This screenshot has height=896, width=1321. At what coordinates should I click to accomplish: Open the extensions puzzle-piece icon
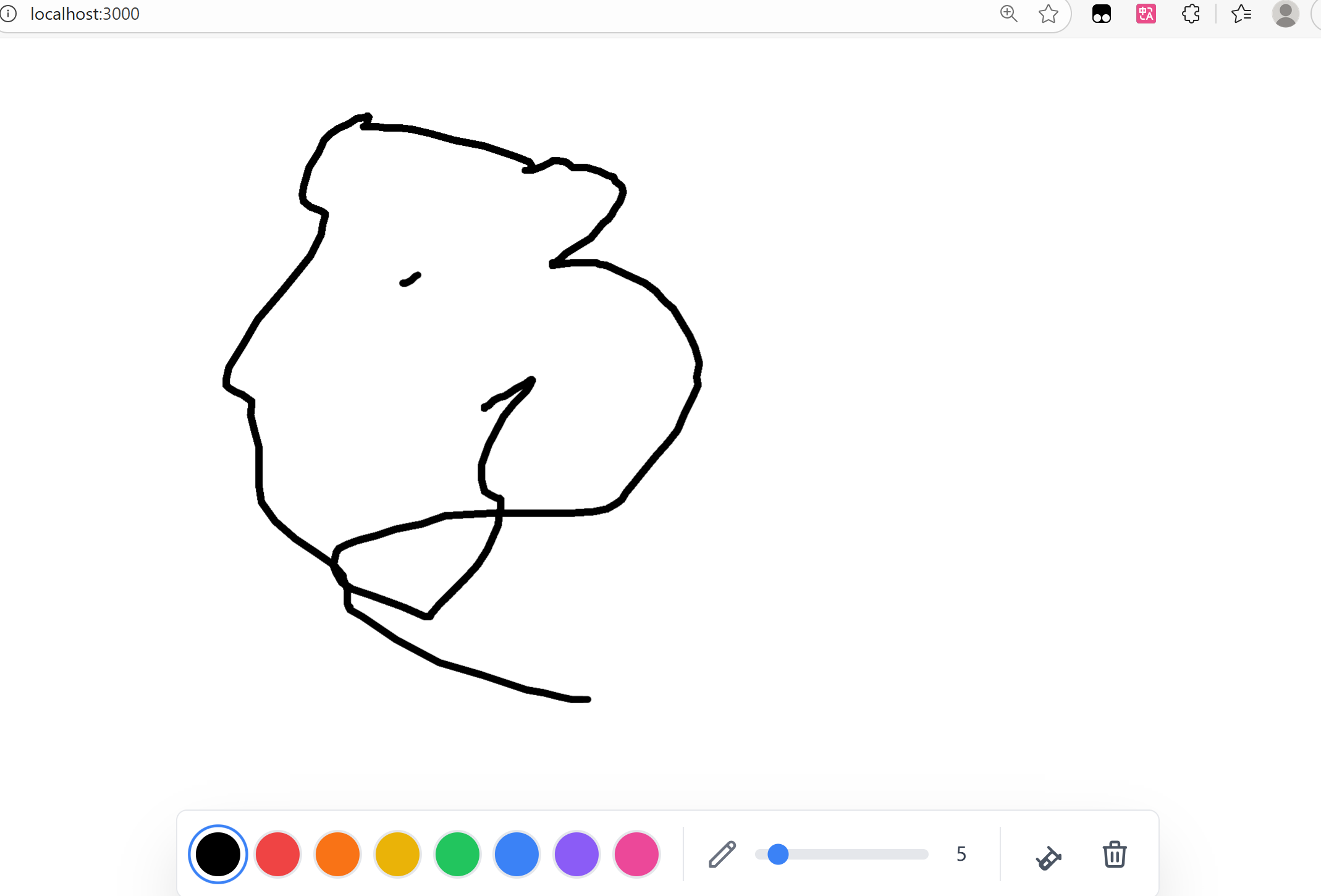(1191, 13)
